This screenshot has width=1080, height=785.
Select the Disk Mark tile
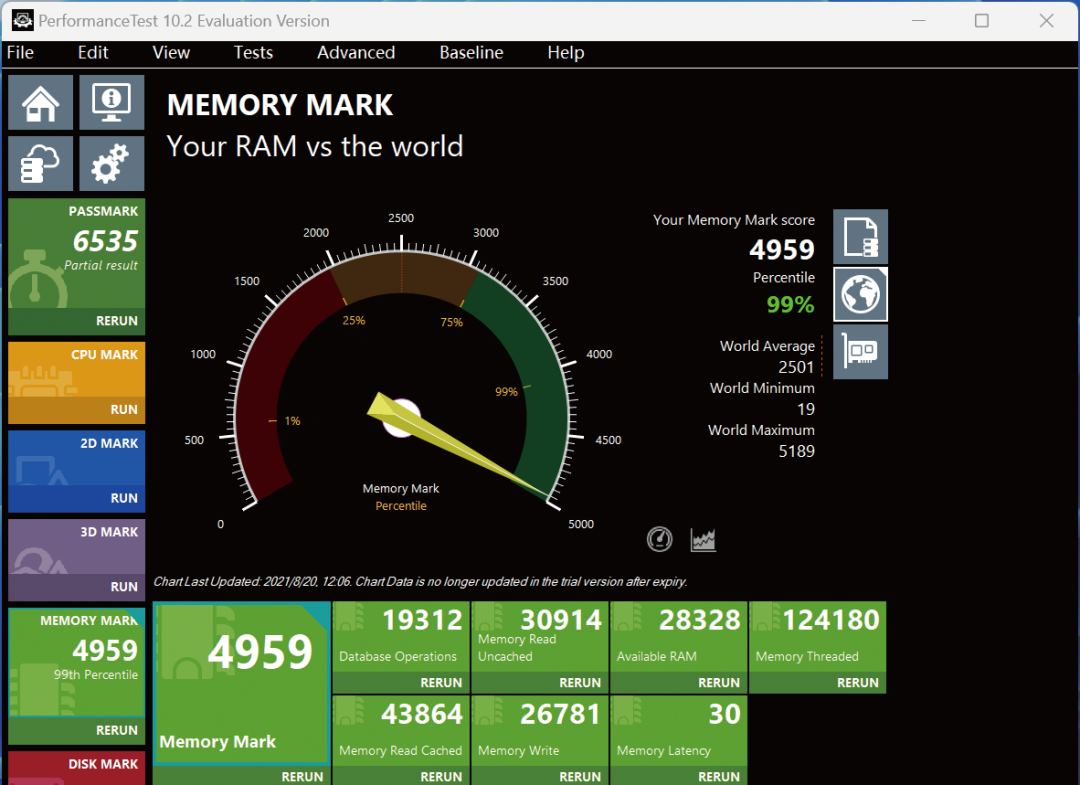pyautogui.click(x=76, y=768)
